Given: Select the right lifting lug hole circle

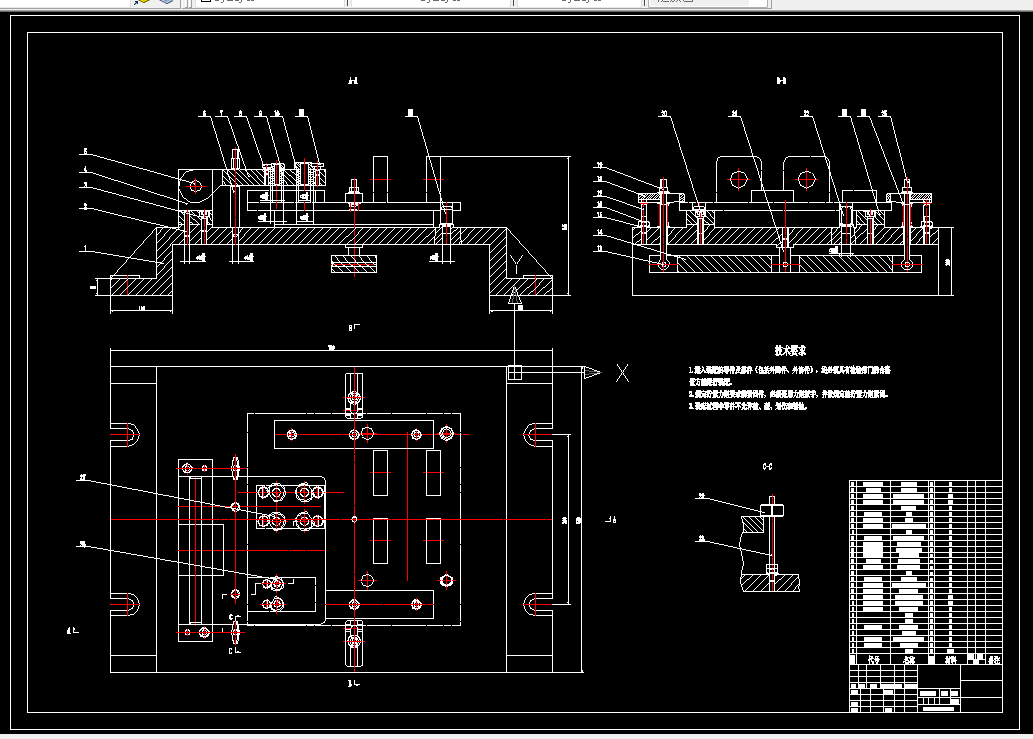Looking at the screenshot, I should tap(806, 179).
